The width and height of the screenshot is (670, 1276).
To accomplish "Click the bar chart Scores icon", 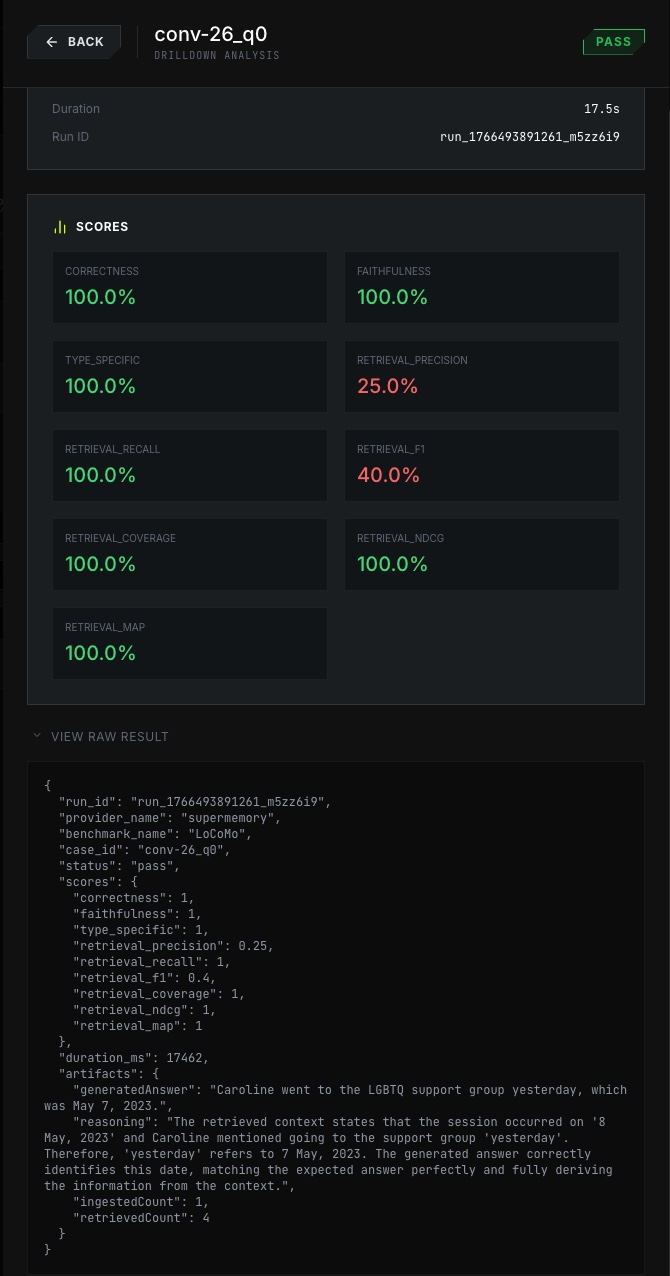I will pos(60,227).
